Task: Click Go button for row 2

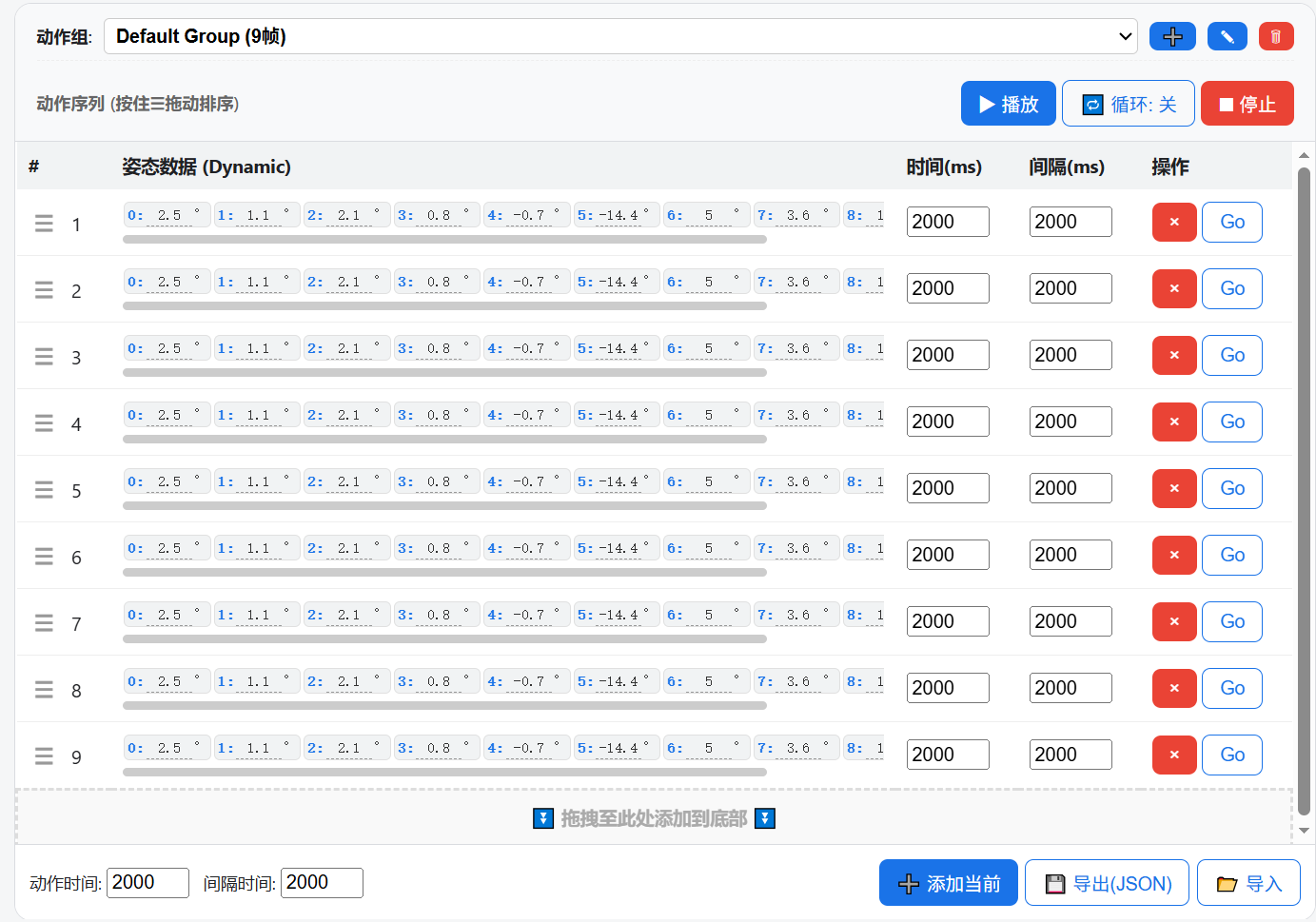Action: click(1231, 288)
